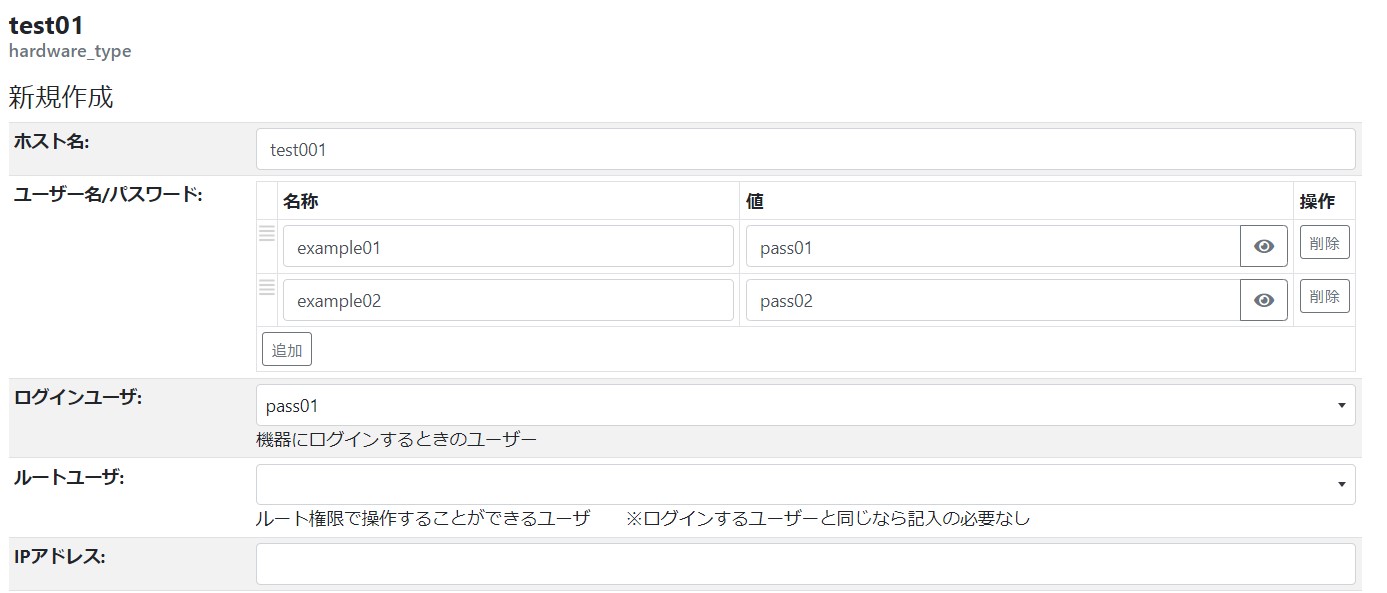Focus the ホスト名 input field
This screenshot has width=1387, height=593.
click(805, 149)
